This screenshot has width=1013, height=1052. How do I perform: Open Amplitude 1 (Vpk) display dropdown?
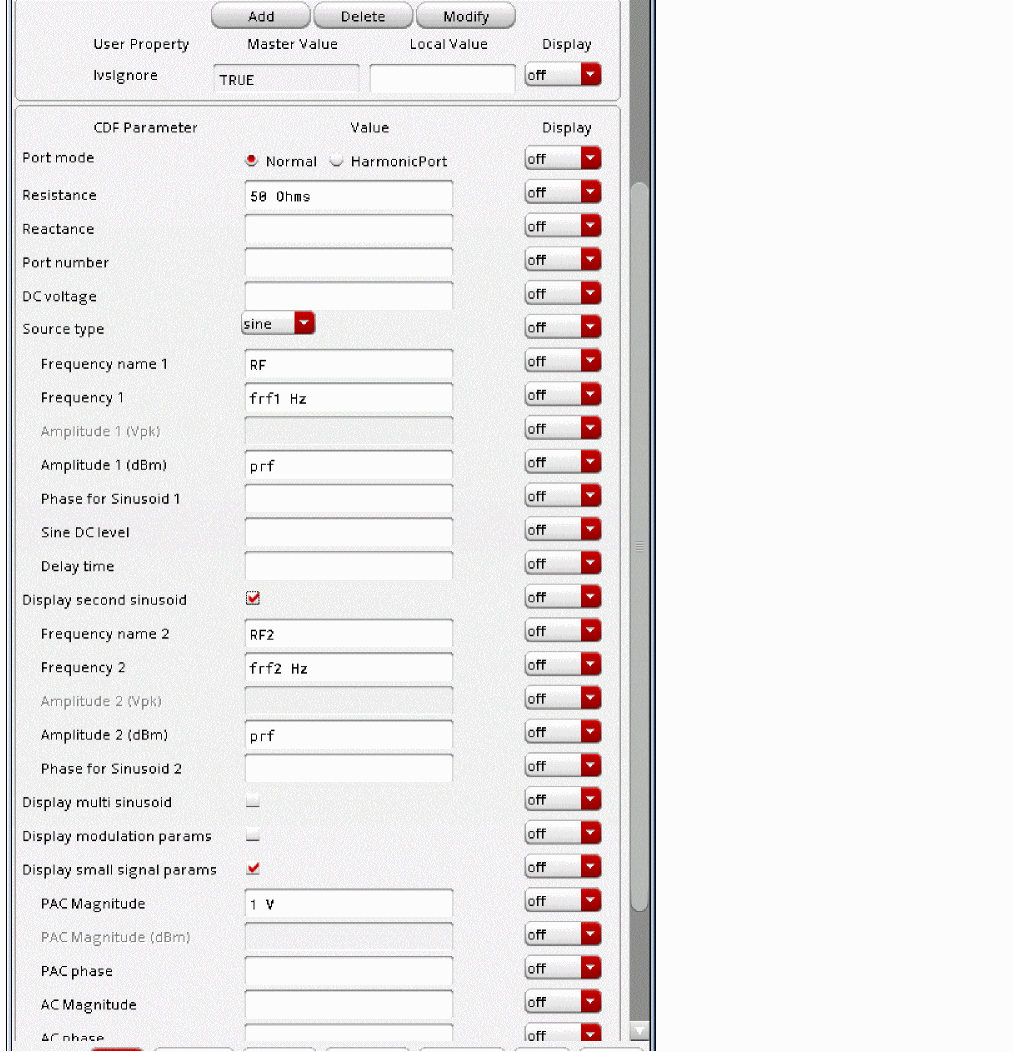click(563, 428)
